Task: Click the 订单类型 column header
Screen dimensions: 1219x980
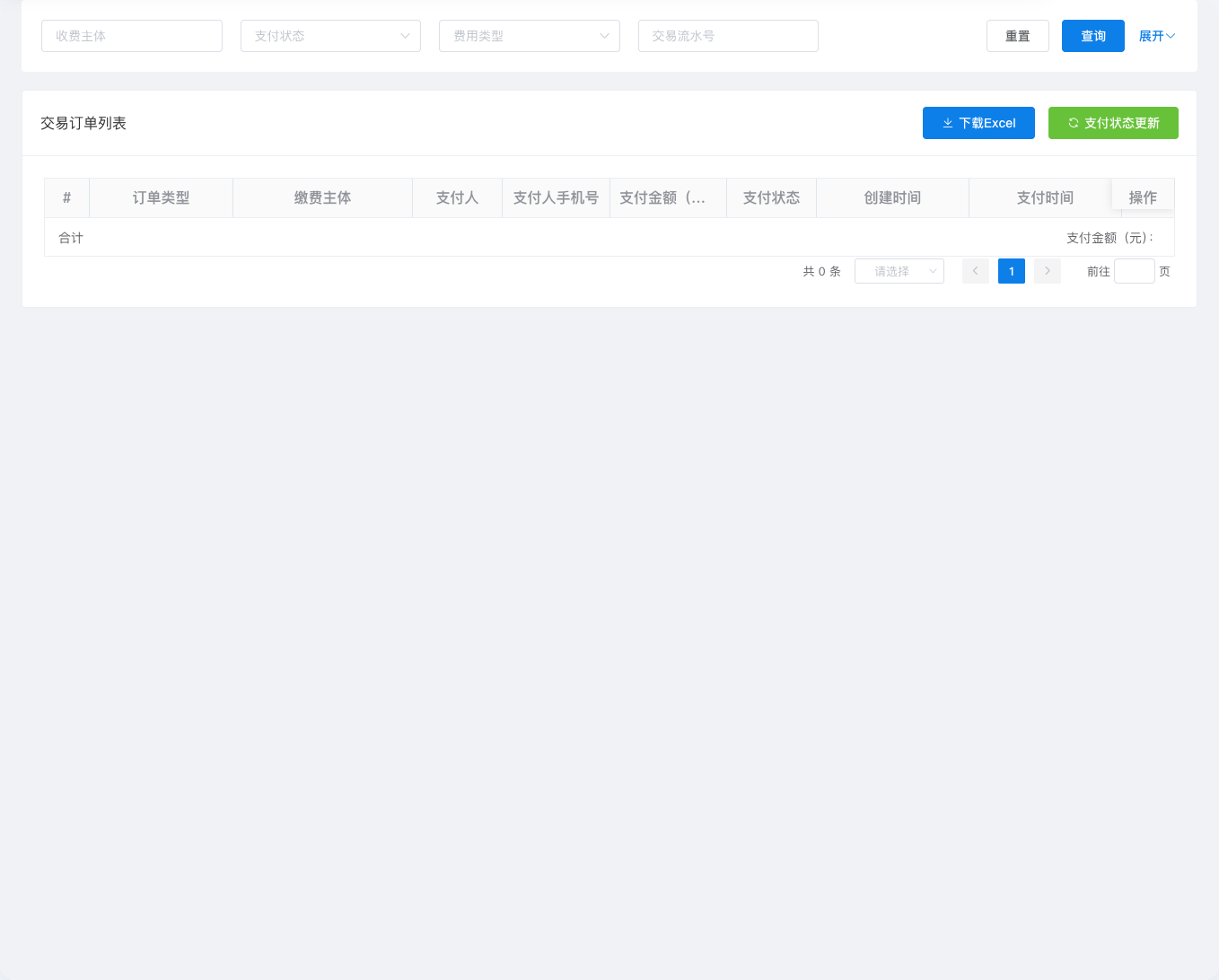Action: 161,197
